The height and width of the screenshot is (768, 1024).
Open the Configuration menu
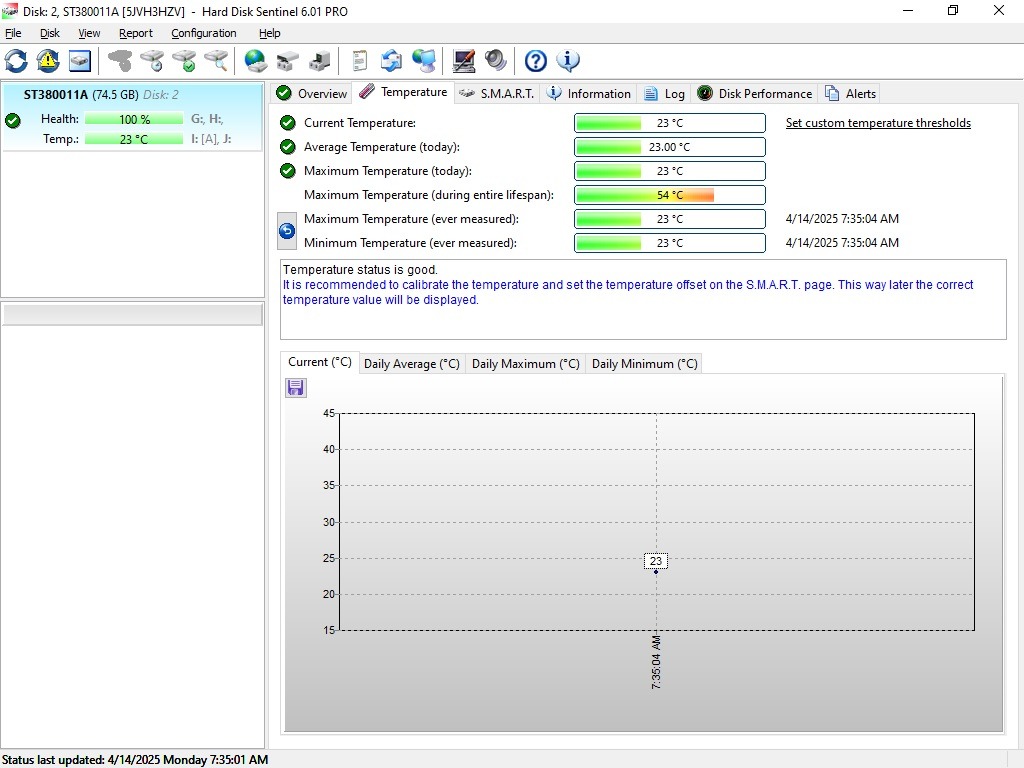(x=204, y=33)
